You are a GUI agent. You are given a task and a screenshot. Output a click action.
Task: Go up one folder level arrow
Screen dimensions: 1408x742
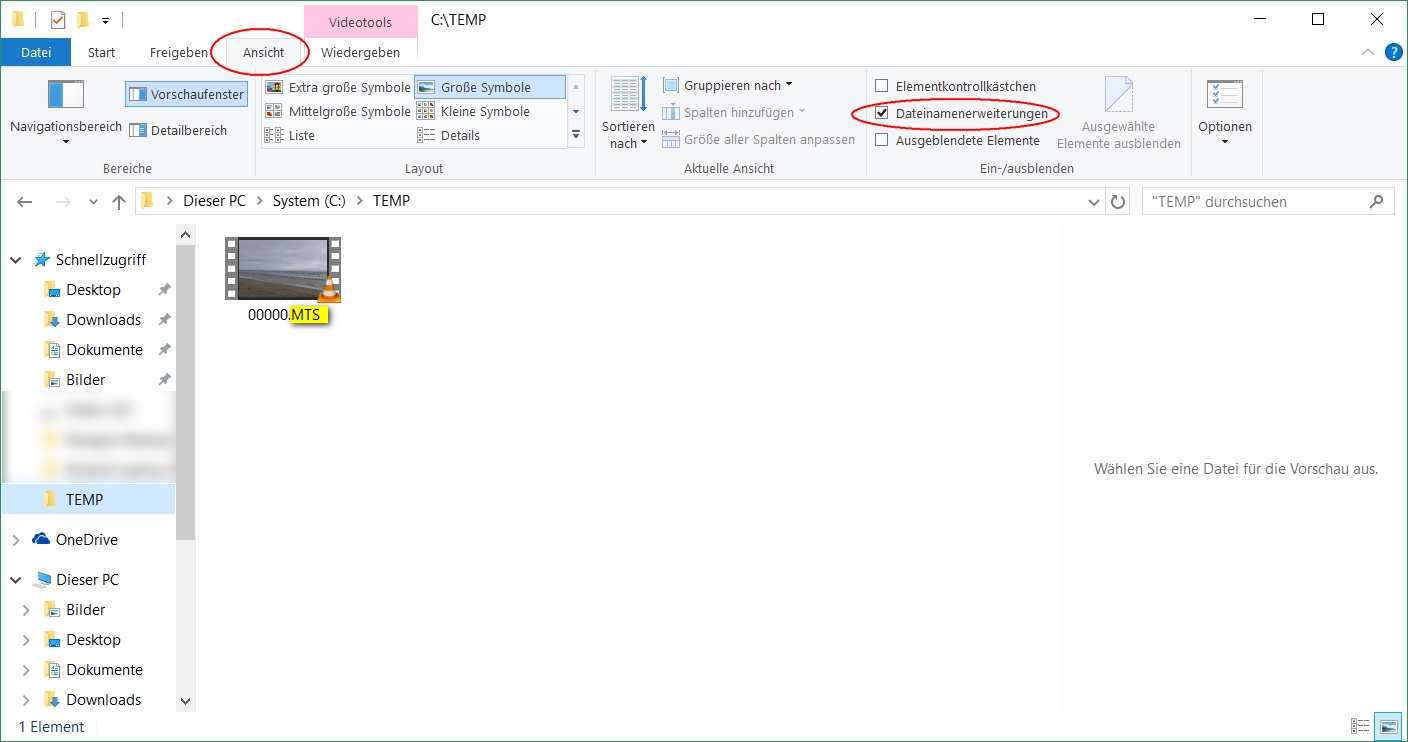click(x=119, y=201)
